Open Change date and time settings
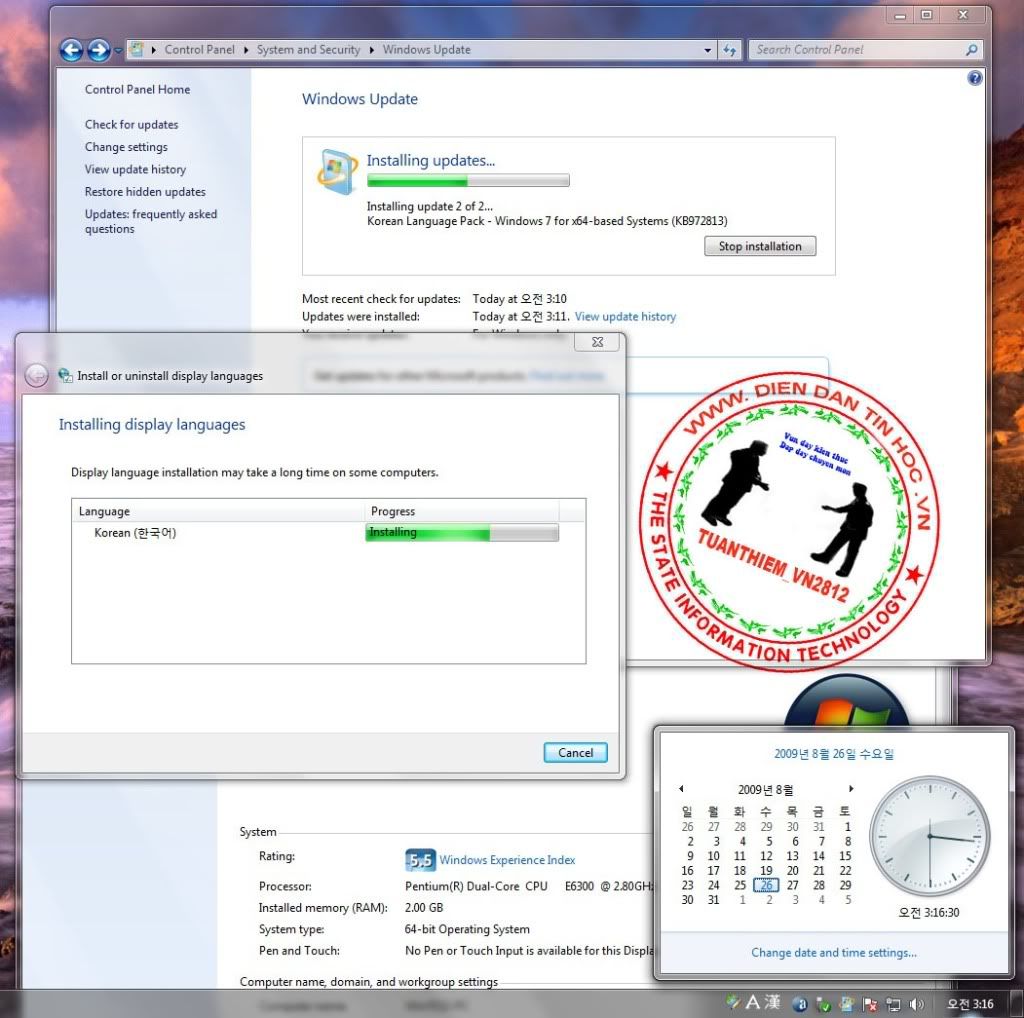The width and height of the screenshot is (1024, 1018). [x=834, y=953]
